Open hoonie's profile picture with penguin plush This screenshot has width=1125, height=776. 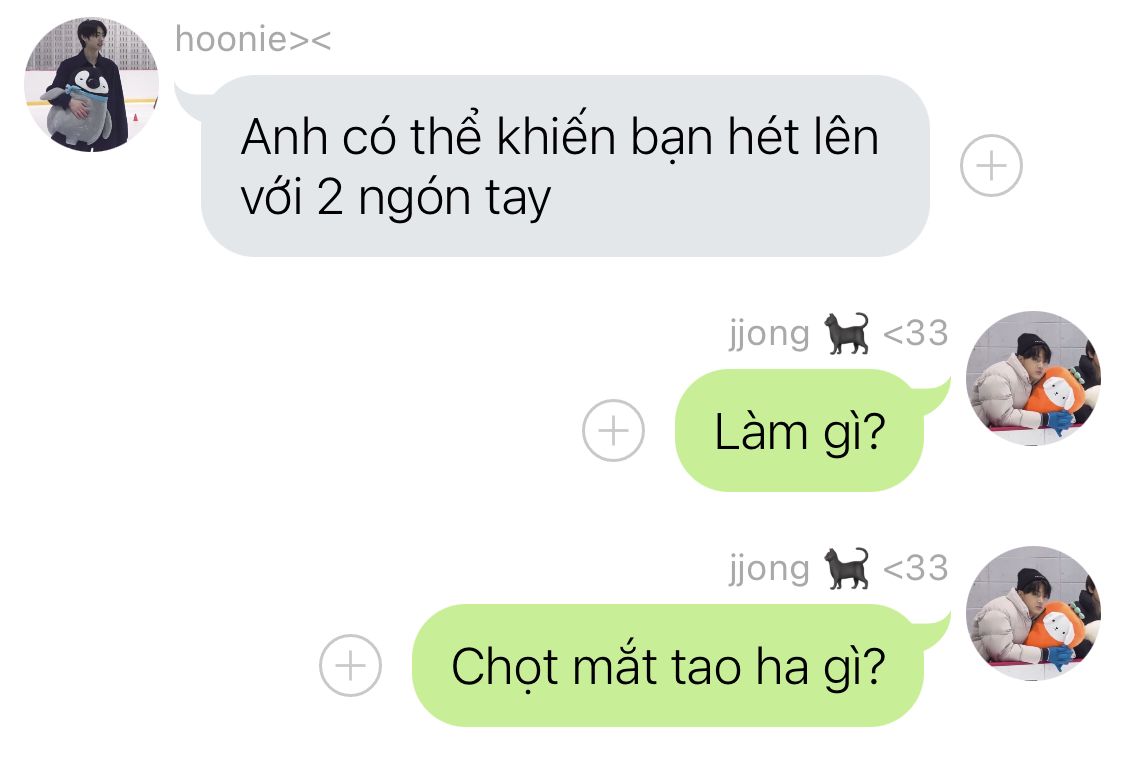coord(91,85)
